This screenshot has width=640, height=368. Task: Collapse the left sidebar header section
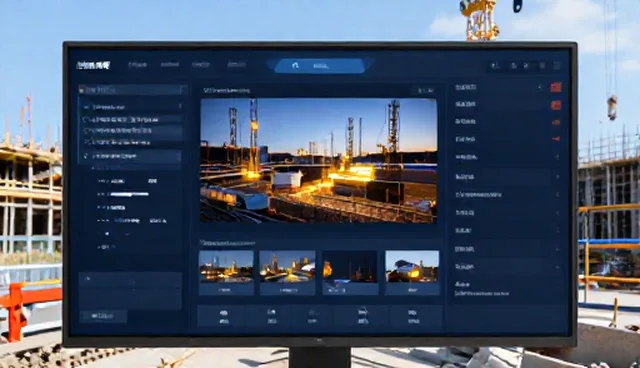pos(182,89)
